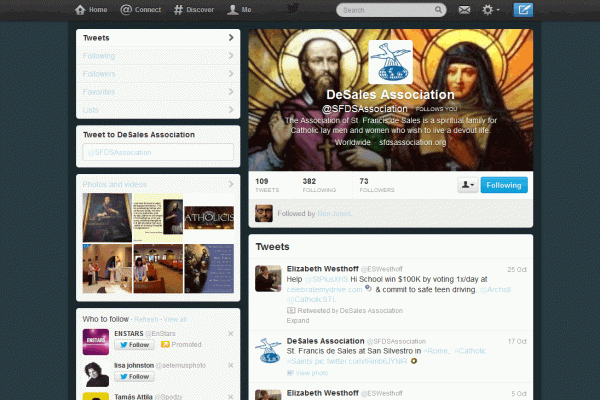The image size is (600, 400).
Task: Go to Home via house icon
Action: pyautogui.click(x=80, y=10)
